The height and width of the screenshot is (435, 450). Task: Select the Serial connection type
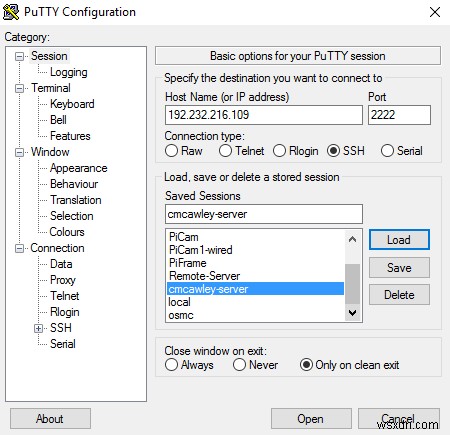click(x=387, y=151)
